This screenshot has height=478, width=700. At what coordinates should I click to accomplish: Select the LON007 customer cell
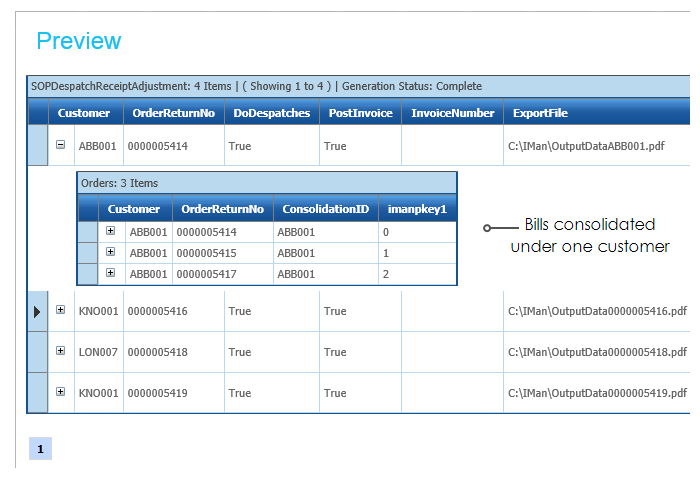pyautogui.click(x=98, y=352)
